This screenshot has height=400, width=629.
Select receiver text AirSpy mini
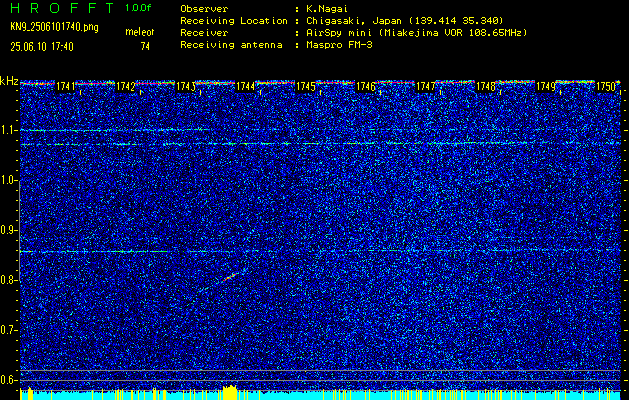pyautogui.click(x=339, y=33)
